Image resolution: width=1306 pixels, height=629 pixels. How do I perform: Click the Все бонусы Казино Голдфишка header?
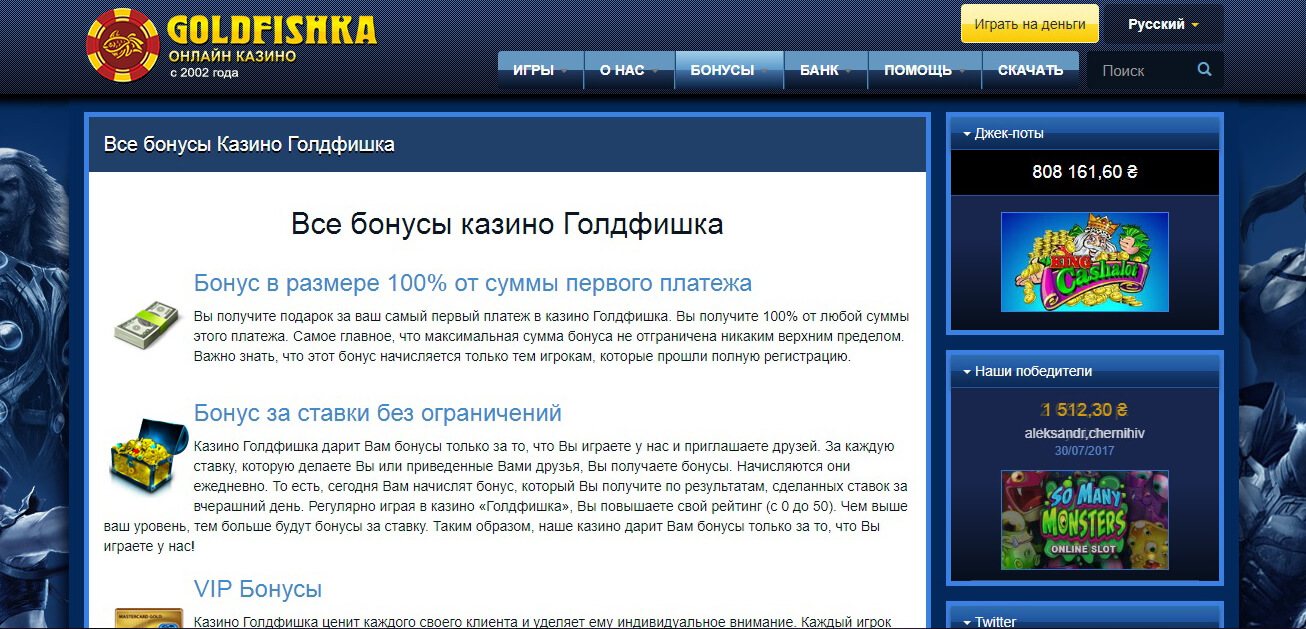[x=249, y=145]
